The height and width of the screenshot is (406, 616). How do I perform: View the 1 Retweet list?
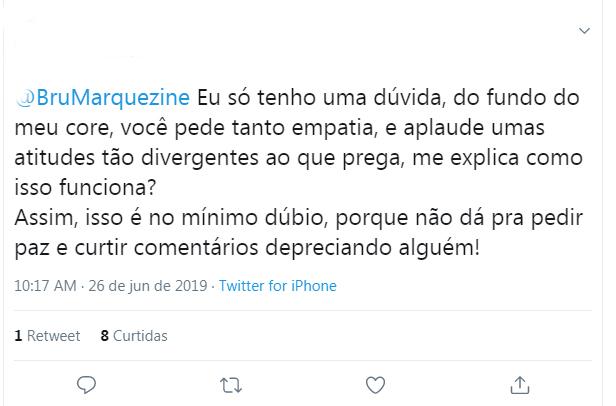coord(47,336)
